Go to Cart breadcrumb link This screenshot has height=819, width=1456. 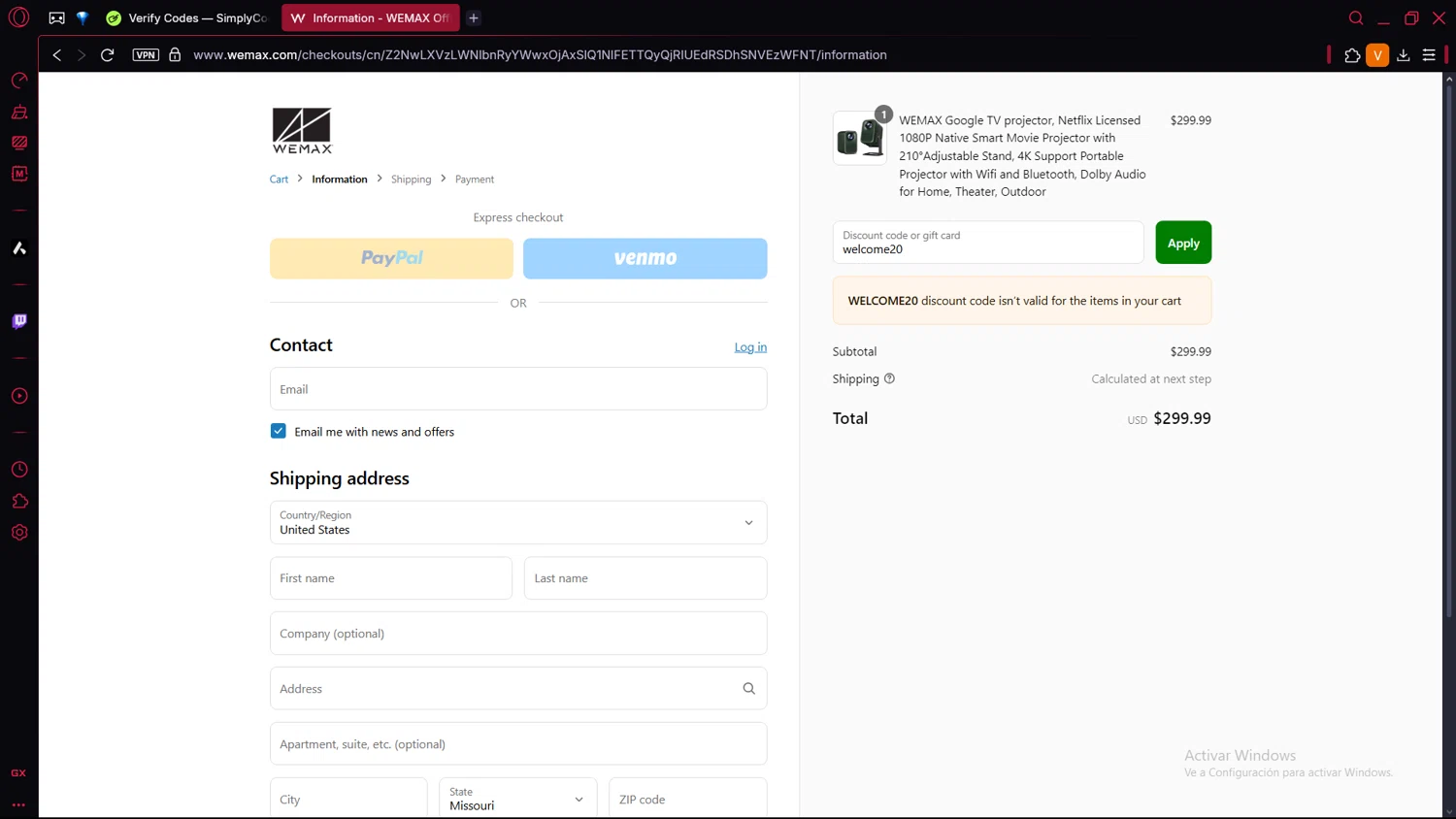279,180
